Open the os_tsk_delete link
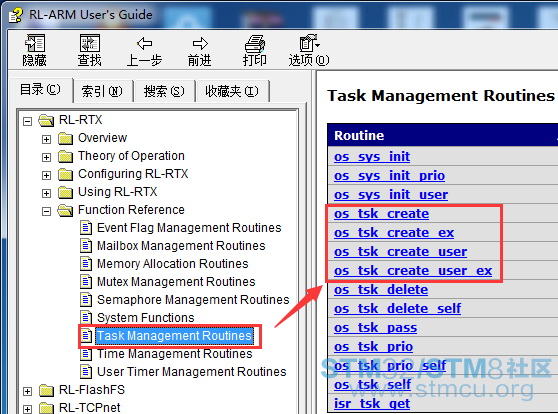 (381, 290)
